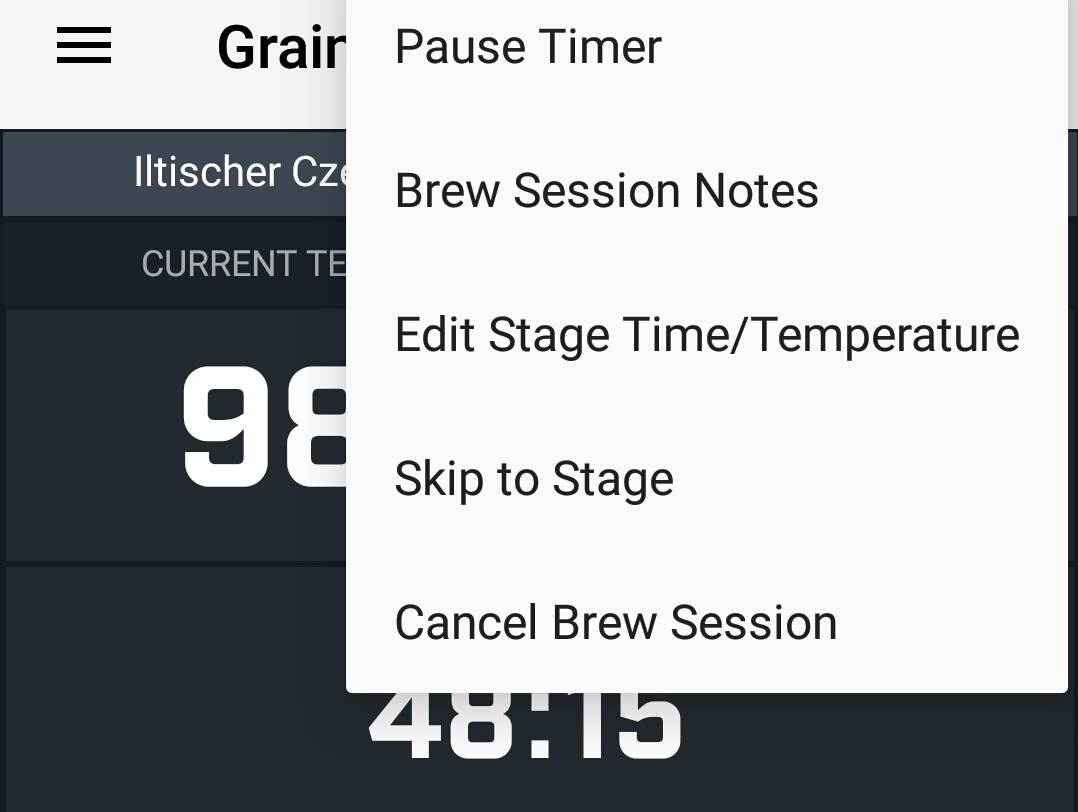Click the three-line menu icon beside Grain
1078x812 pixels.
(84, 46)
